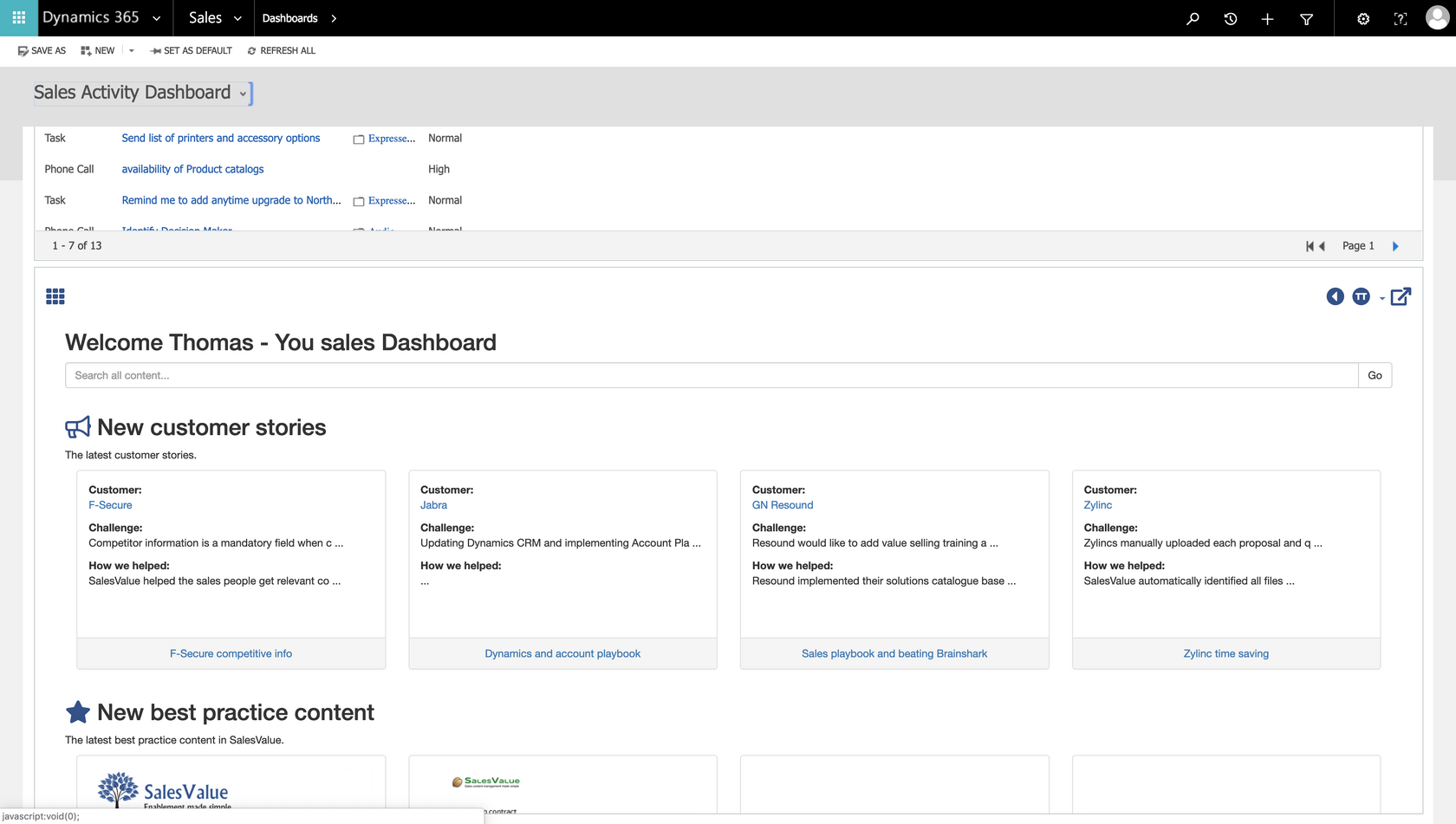Open the F-Secure competitive info link

[231, 654]
